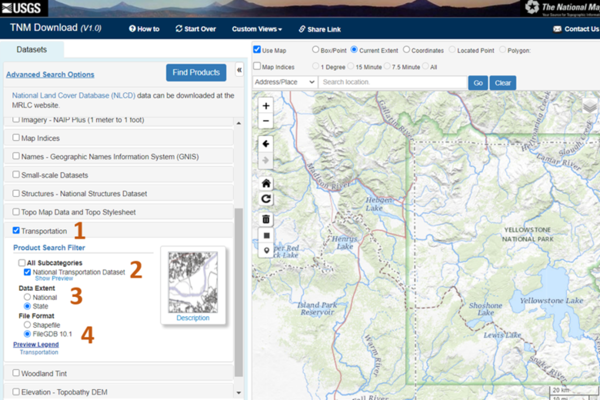The height and width of the screenshot is (400, 600).
Task: Open the Address/Place dropdown
Action: (285, 82)
